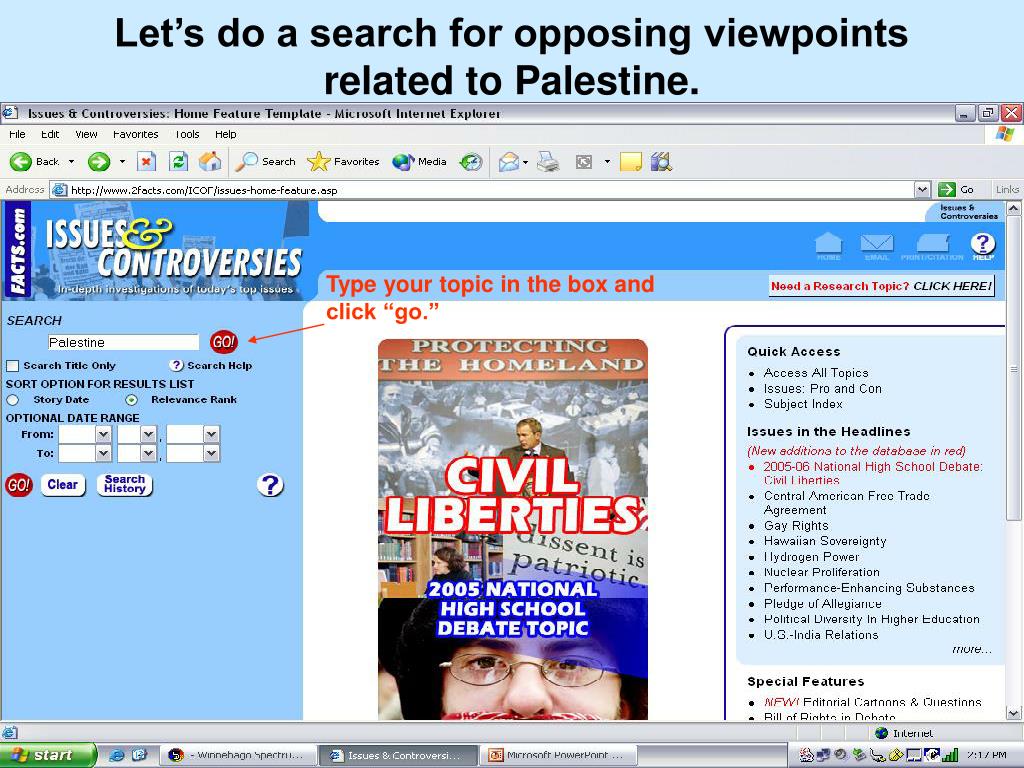The image size is (1024, 768).
Task: Click the green Go arrow by the address bar
Action: pos(946,189)
